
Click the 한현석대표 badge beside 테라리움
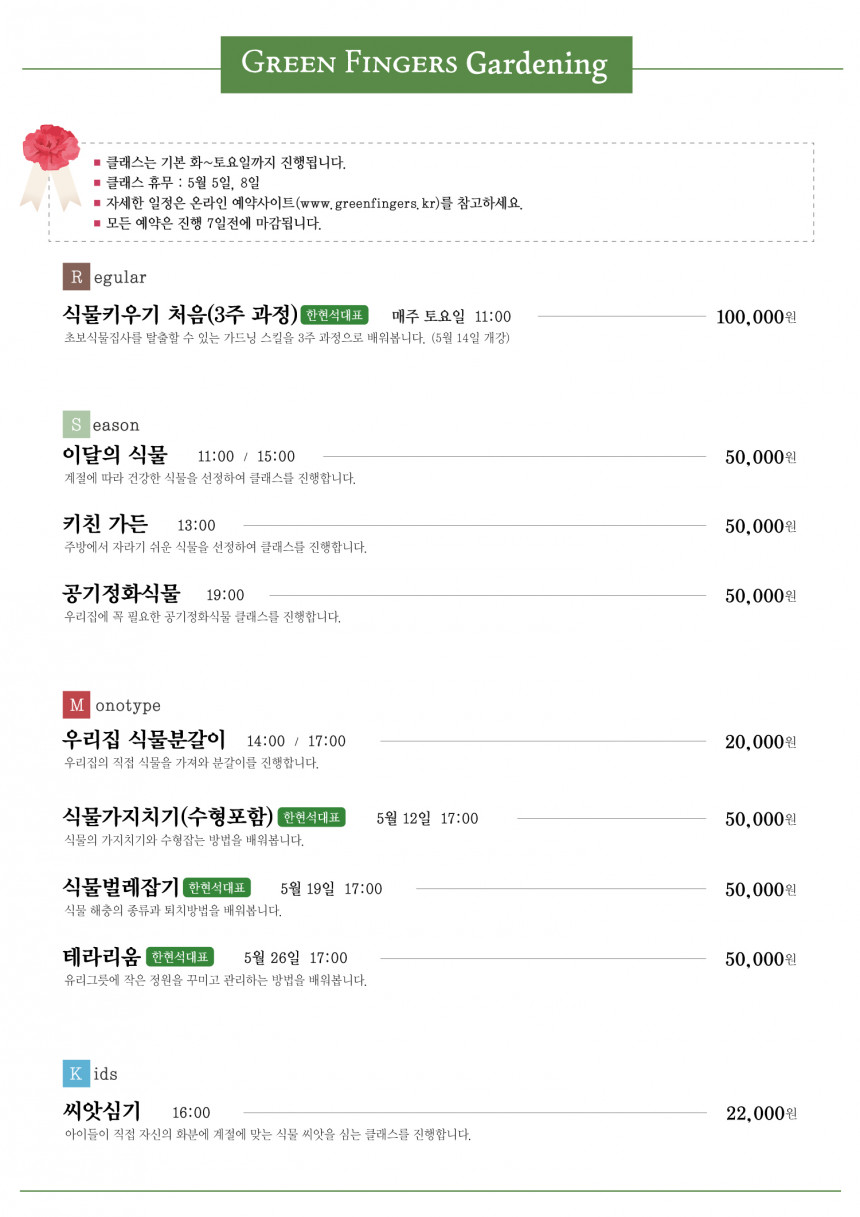180,957
